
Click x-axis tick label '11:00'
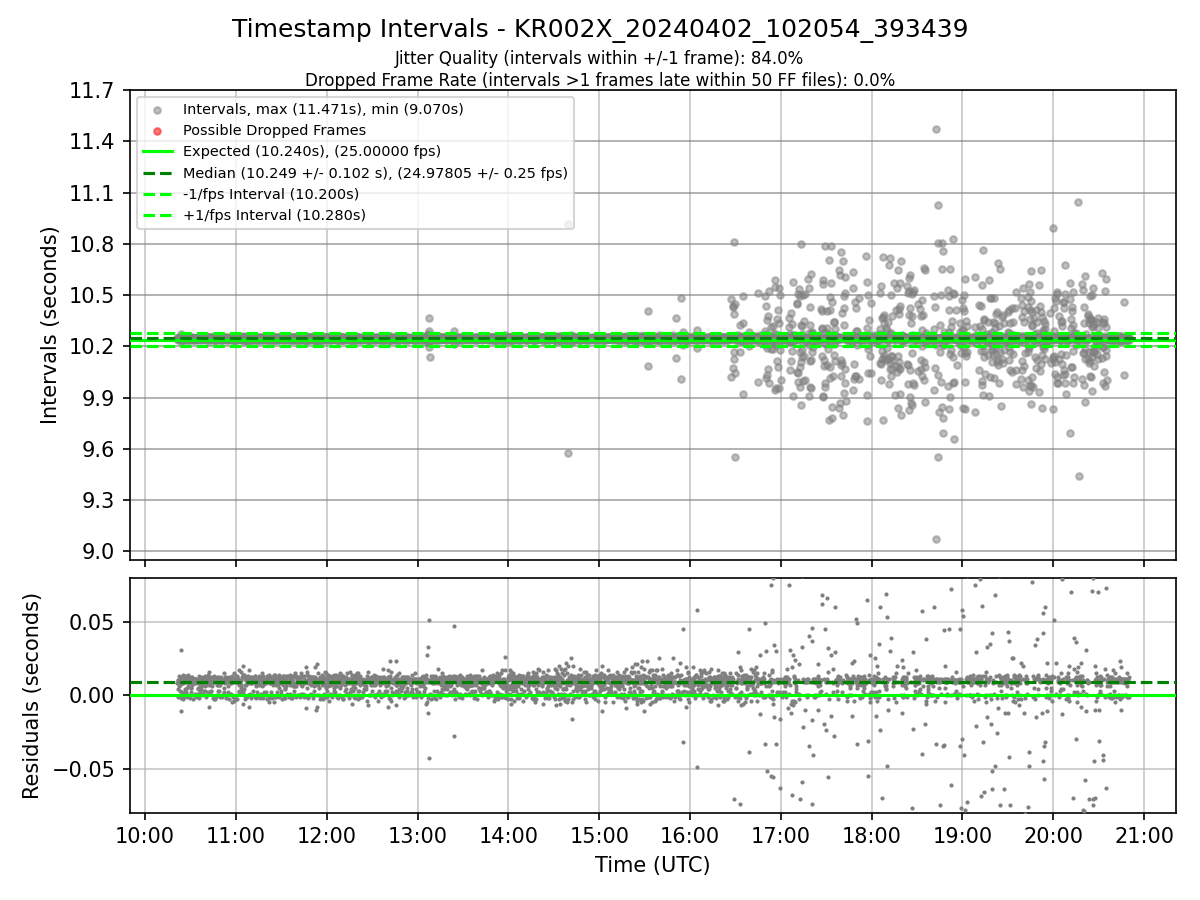pos(236,835)
